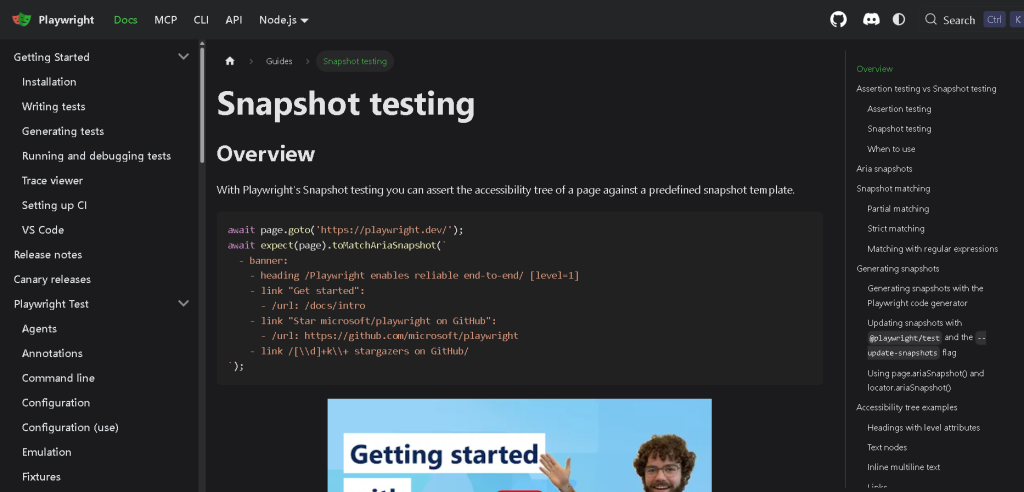Click the page.goto code line
1024x492 pixels.
coord(345,230)
